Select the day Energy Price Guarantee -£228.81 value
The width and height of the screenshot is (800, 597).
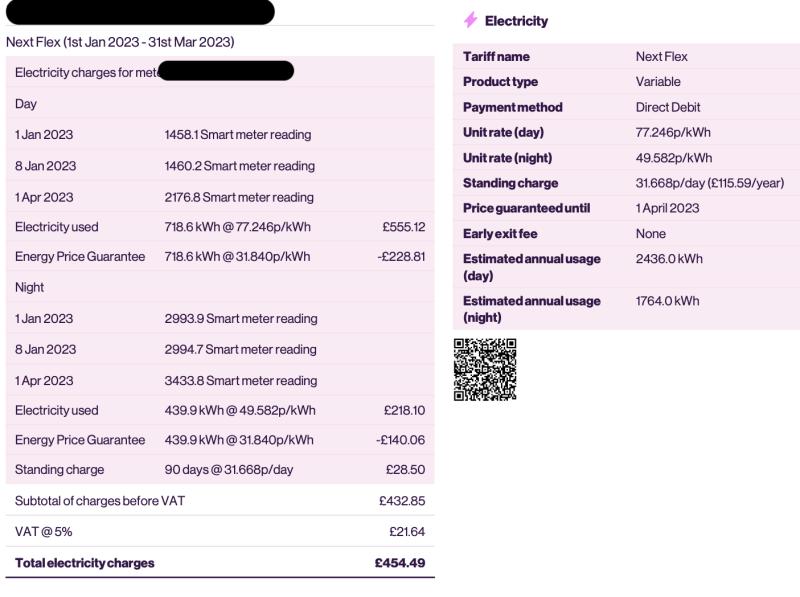point(401,256)
